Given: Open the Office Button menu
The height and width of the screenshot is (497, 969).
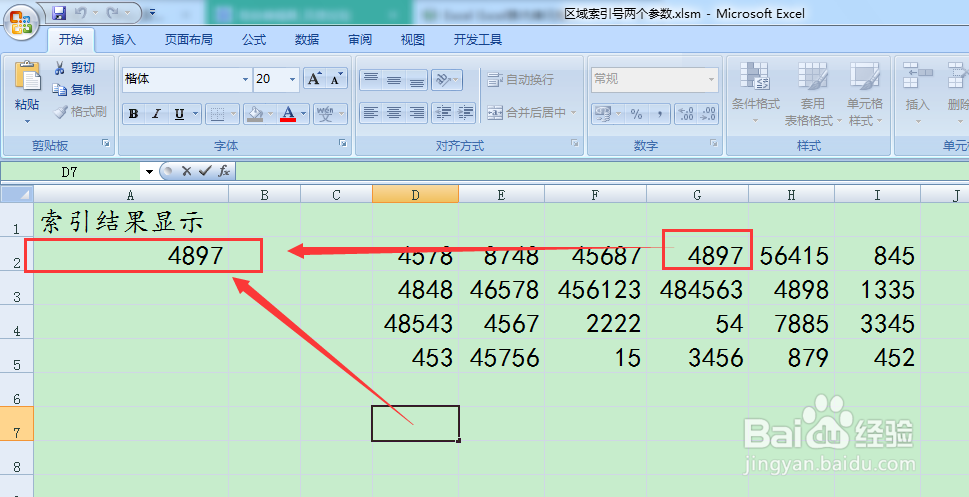Looking at the screenshot, I should pos(21,22).
